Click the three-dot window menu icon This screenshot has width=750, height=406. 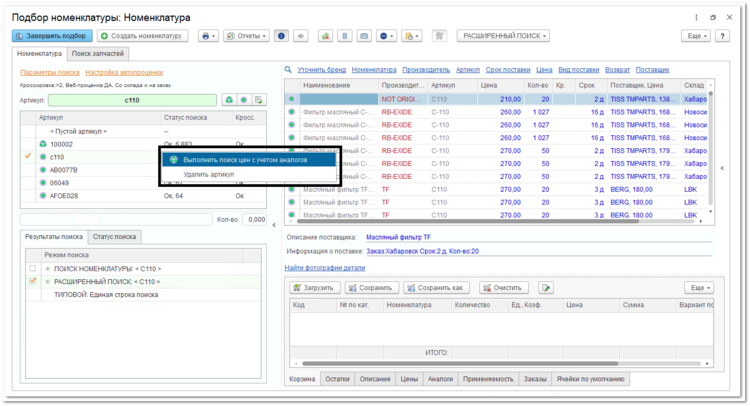pyautogui.click(x=696, y=17)
